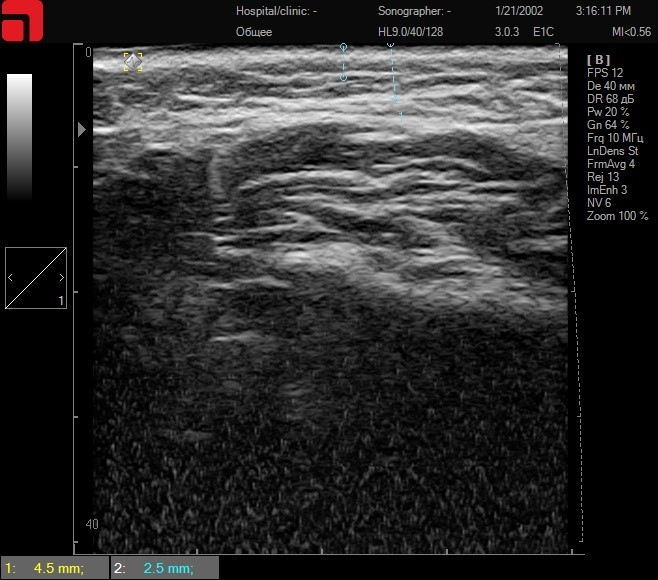The image size is (658, 580).
Task: Click the Zoom 100 % parameter
Action: tap(617, 216)
